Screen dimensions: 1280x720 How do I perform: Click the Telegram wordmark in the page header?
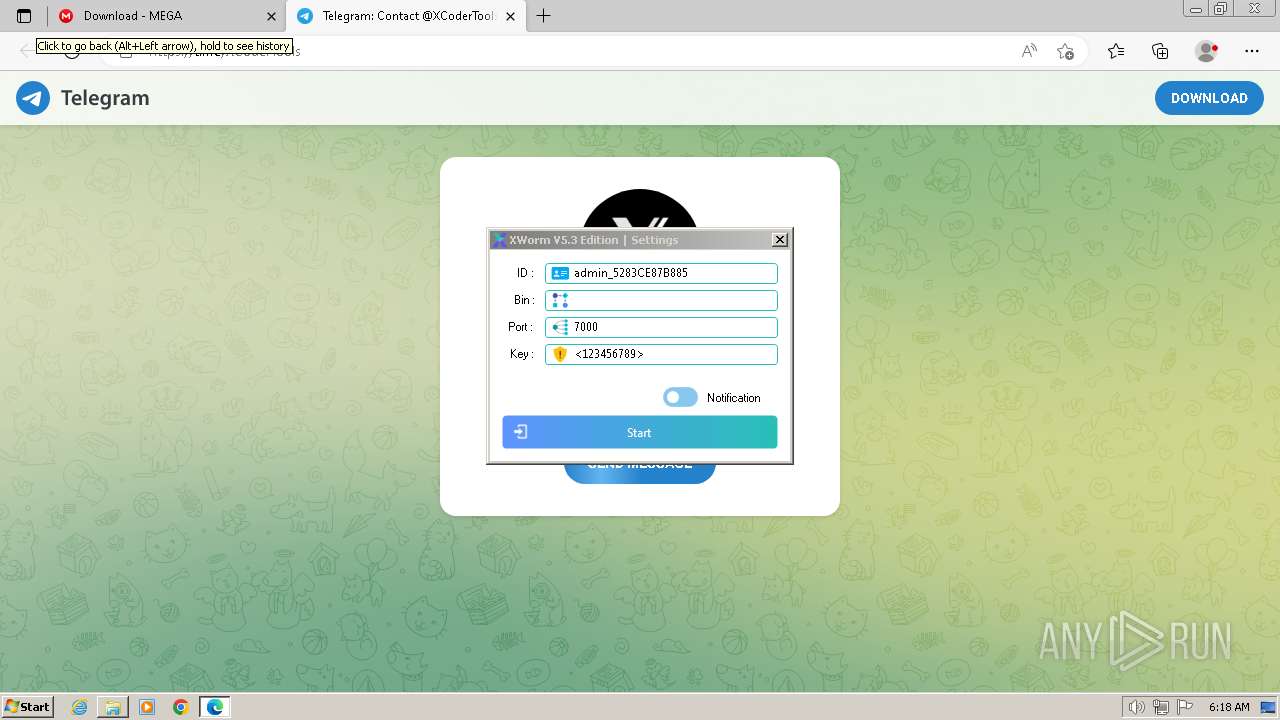click(105, 98)
